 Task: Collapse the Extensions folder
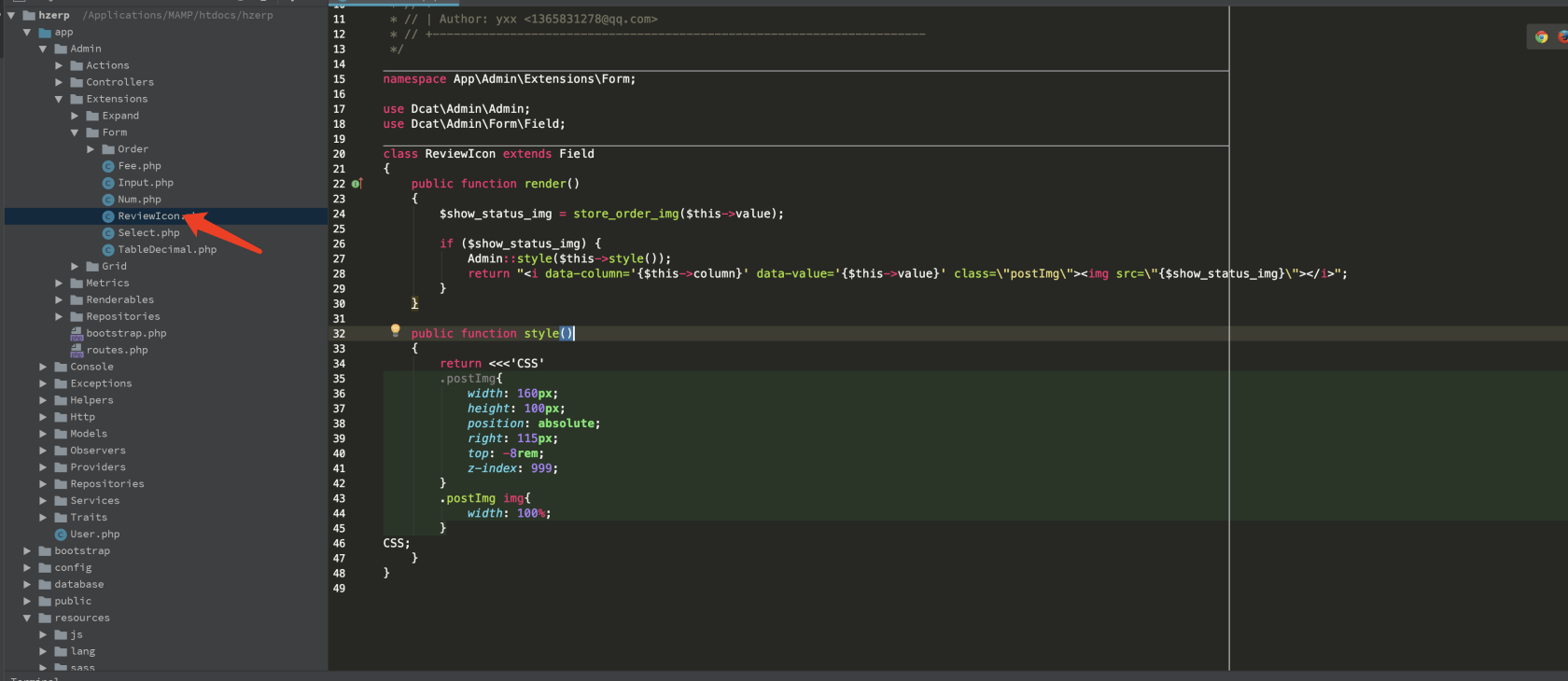59,99
